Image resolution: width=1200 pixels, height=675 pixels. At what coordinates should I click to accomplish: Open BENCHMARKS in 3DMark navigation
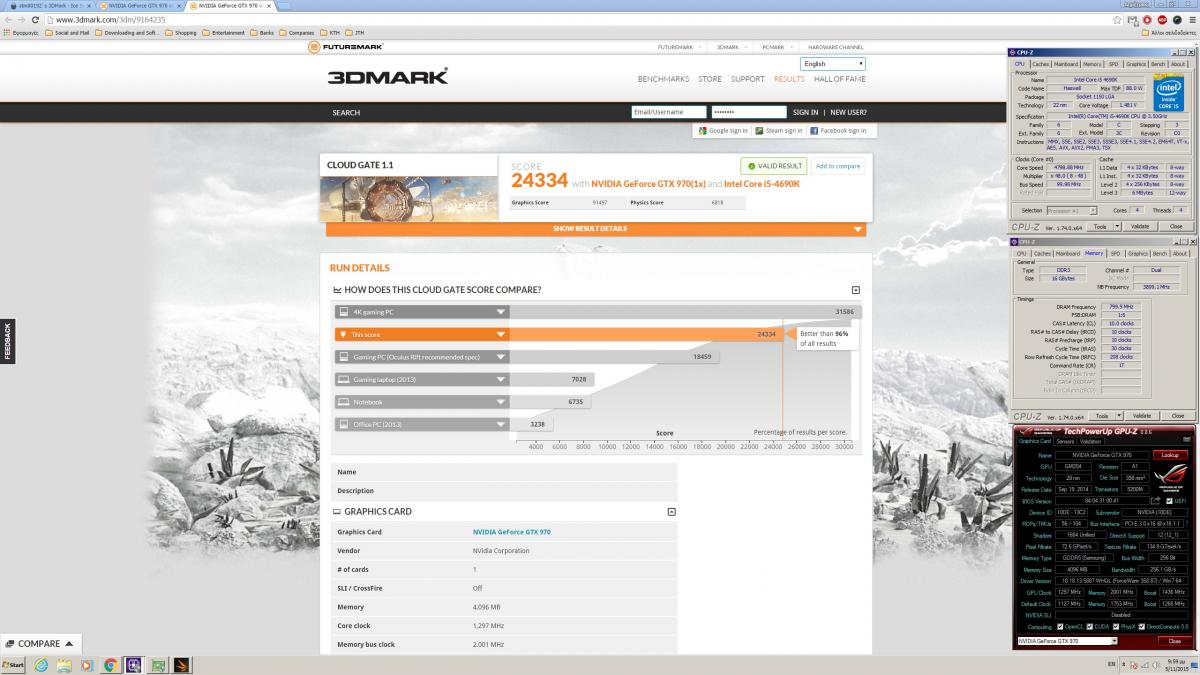coord(664,79)
